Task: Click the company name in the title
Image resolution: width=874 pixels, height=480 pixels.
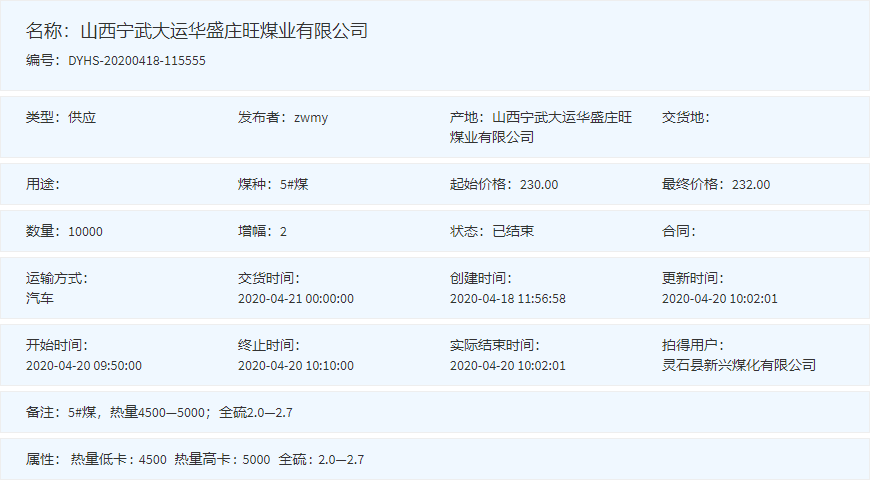Action: [224, 31]
